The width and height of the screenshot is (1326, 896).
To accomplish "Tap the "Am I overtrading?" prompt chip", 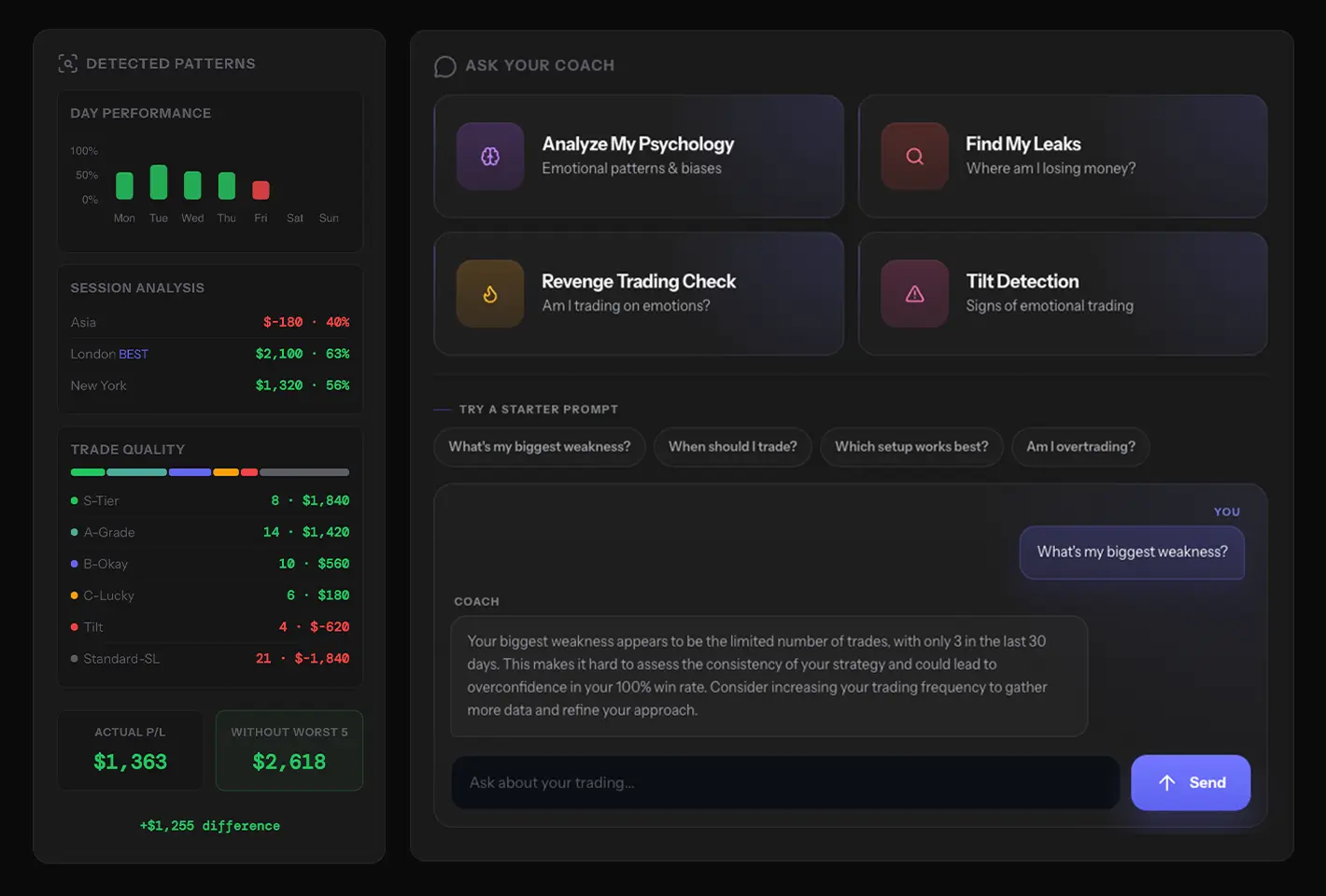I will click(1080, 447).
